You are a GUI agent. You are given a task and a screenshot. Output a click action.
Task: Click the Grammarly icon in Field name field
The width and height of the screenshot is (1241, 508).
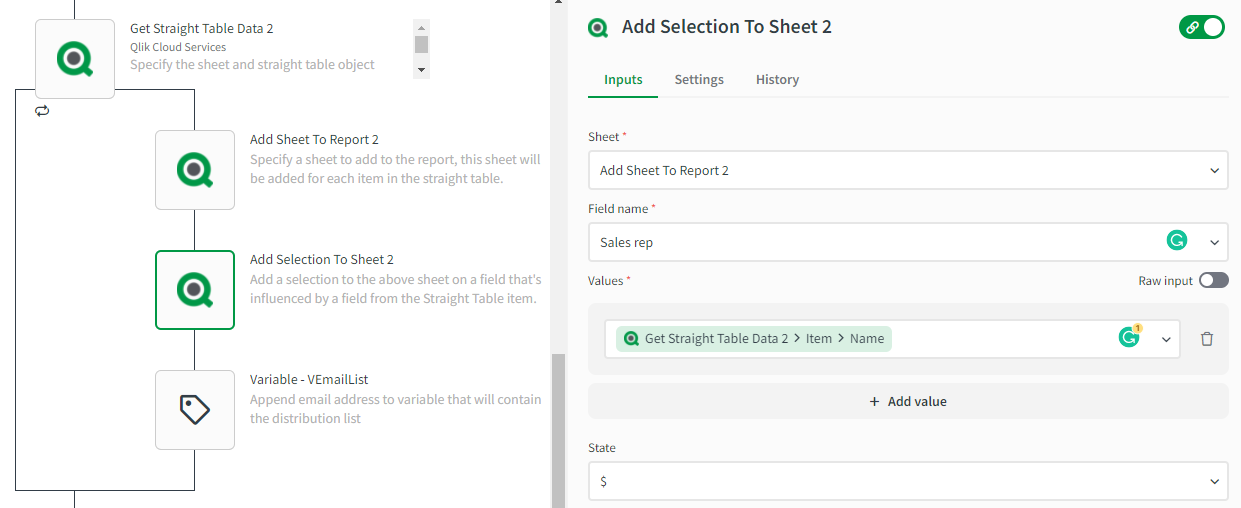click(x=1177, y=241)
